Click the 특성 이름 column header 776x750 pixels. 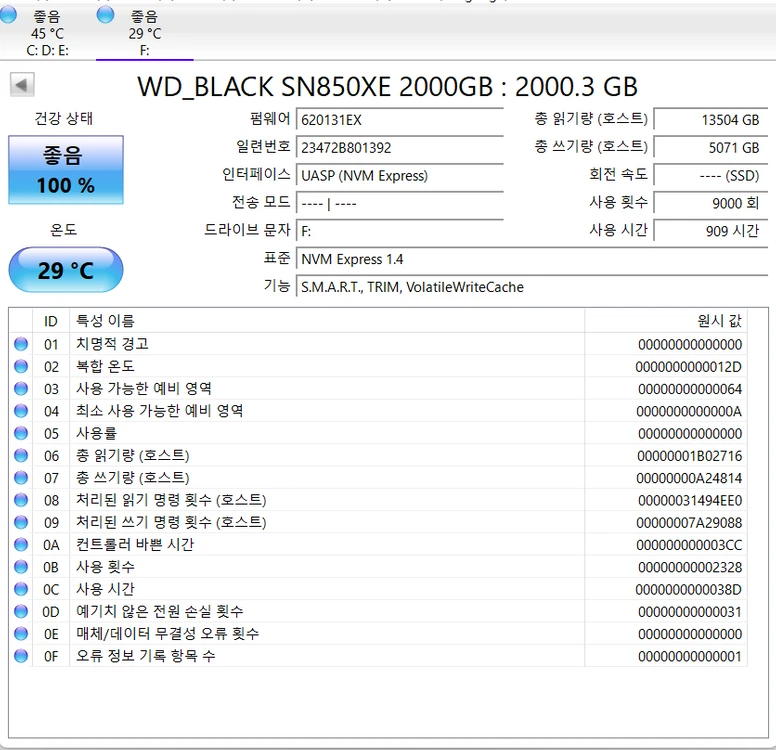pos(327,321)
